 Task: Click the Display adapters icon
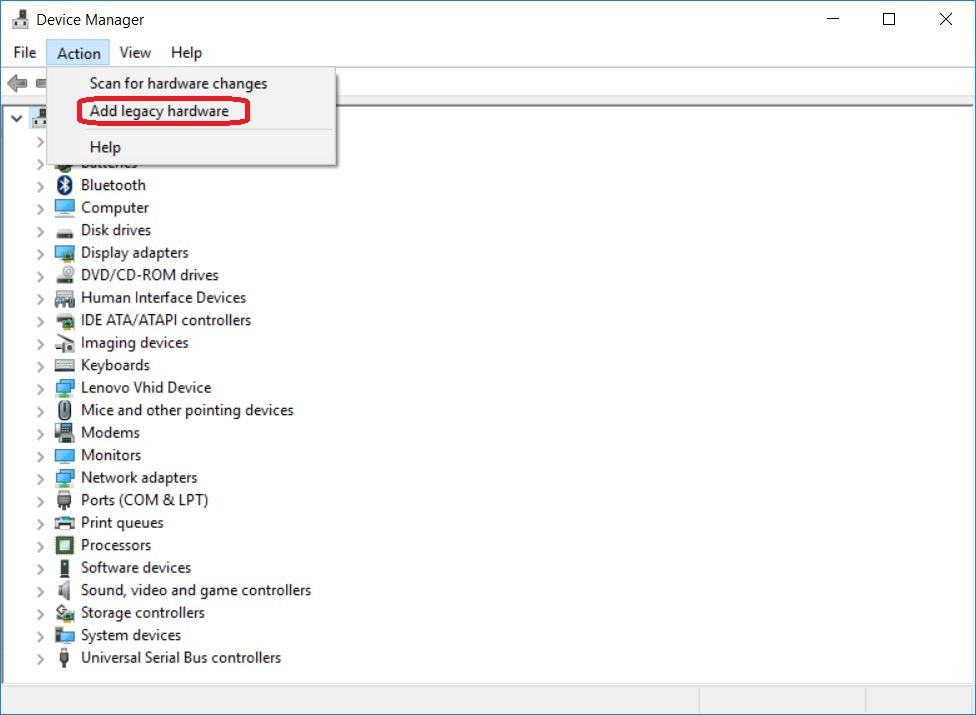65,253
